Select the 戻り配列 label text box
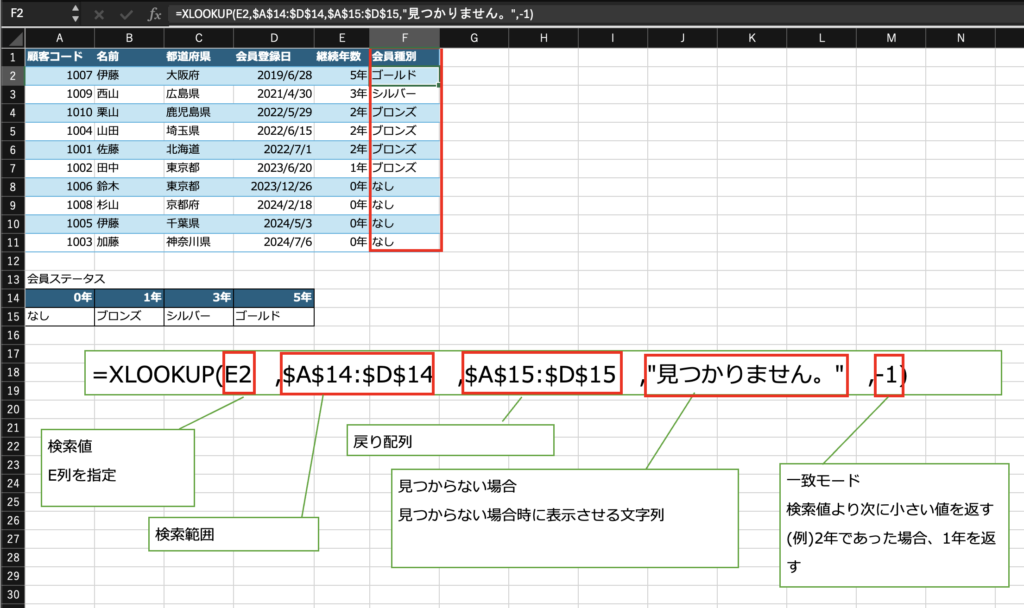The width and height of the screenshot is (1024, 608). (x=450, y=439)
